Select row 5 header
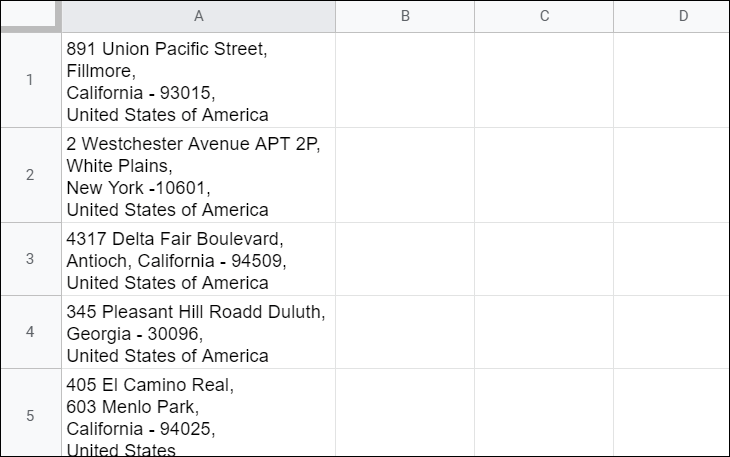 coord(31,412)
